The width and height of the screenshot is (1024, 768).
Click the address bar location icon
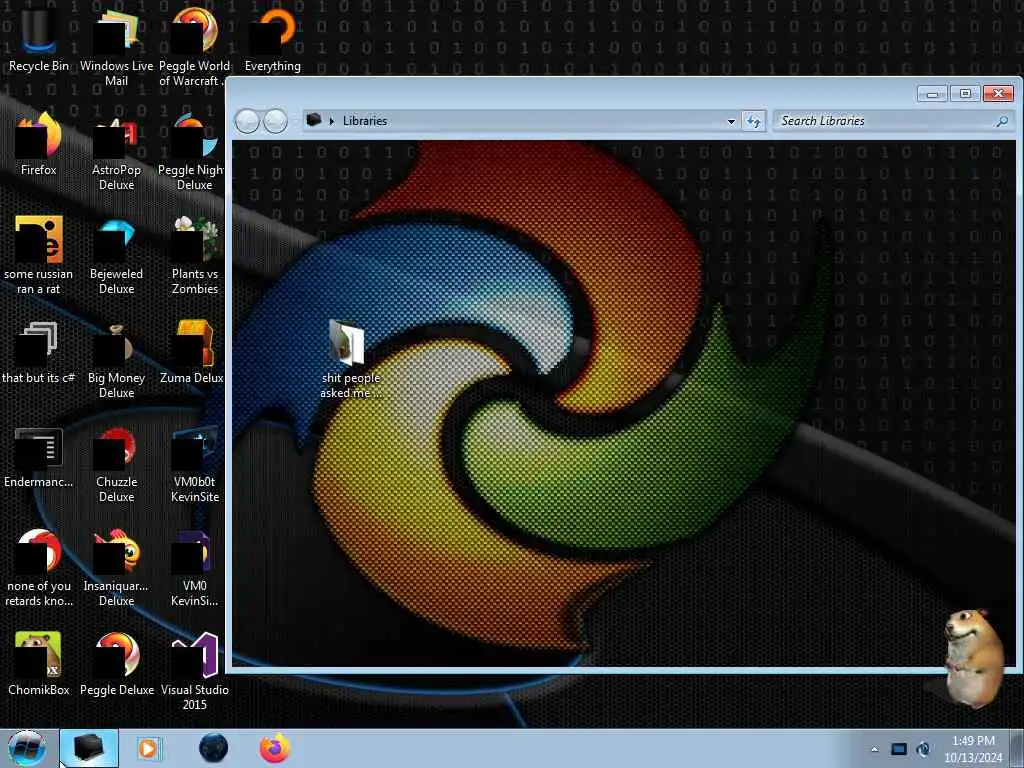pos(314,120)
